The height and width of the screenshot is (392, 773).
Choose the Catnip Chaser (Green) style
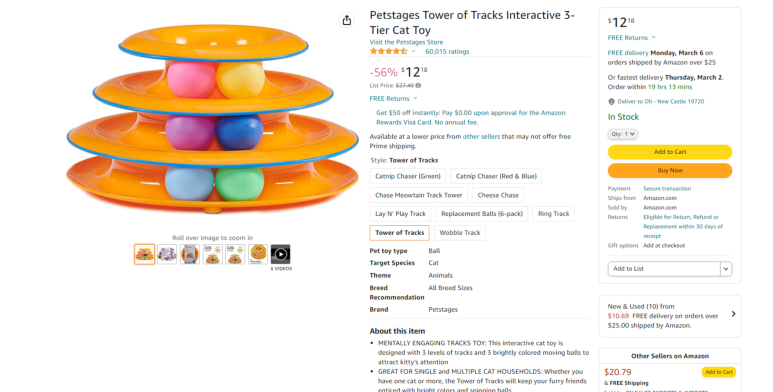408,176
